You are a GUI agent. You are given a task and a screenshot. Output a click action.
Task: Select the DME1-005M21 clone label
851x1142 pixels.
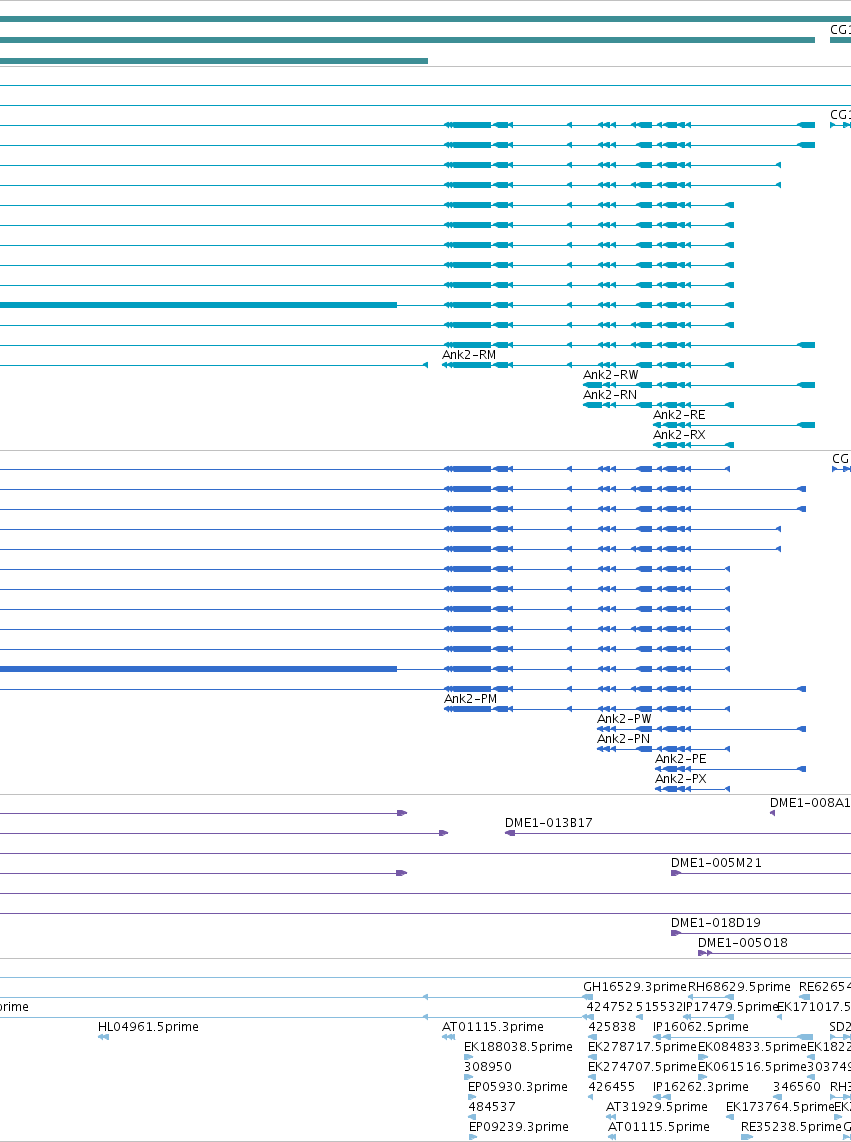pos(716,863)
